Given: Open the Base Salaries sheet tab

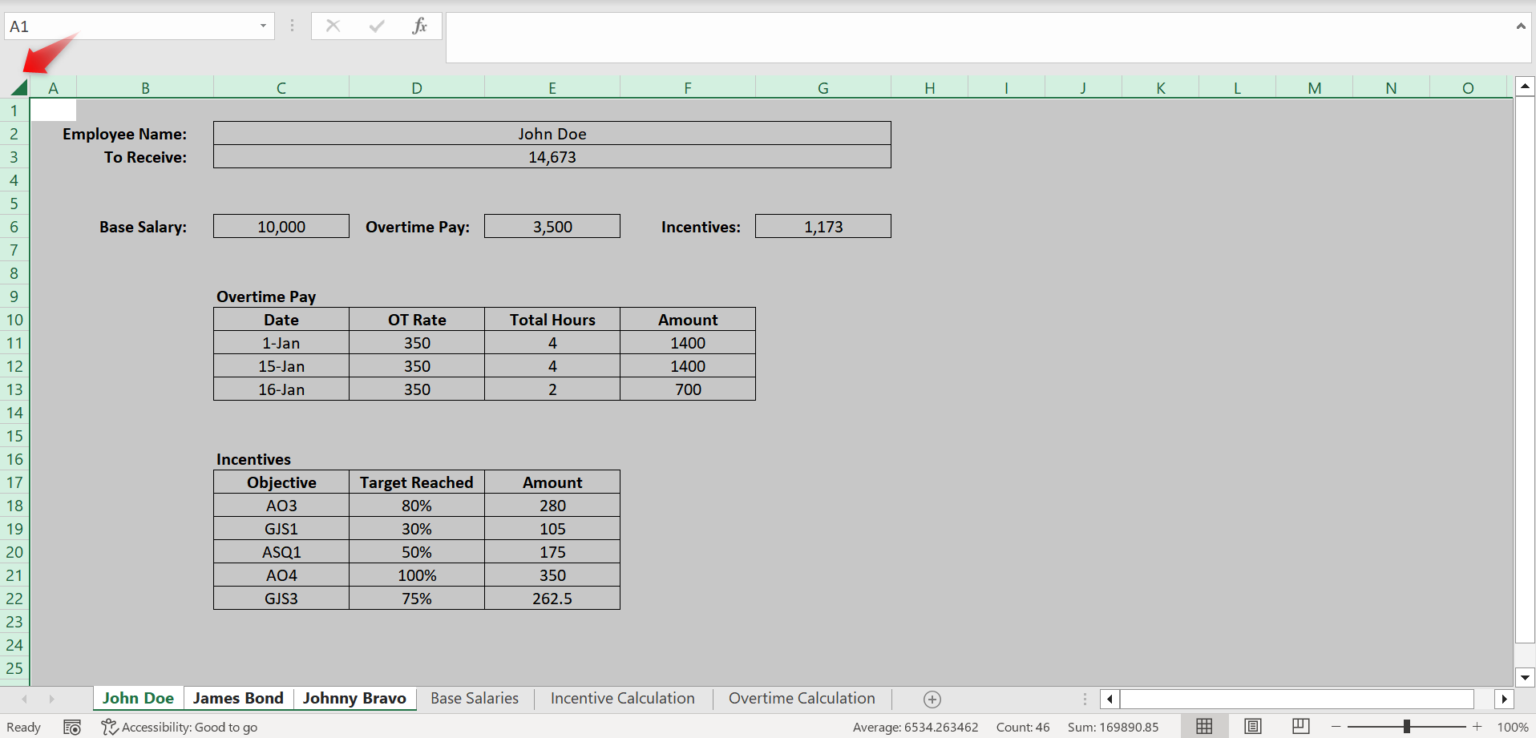Looking at the screenshot, I should [474, 698].
